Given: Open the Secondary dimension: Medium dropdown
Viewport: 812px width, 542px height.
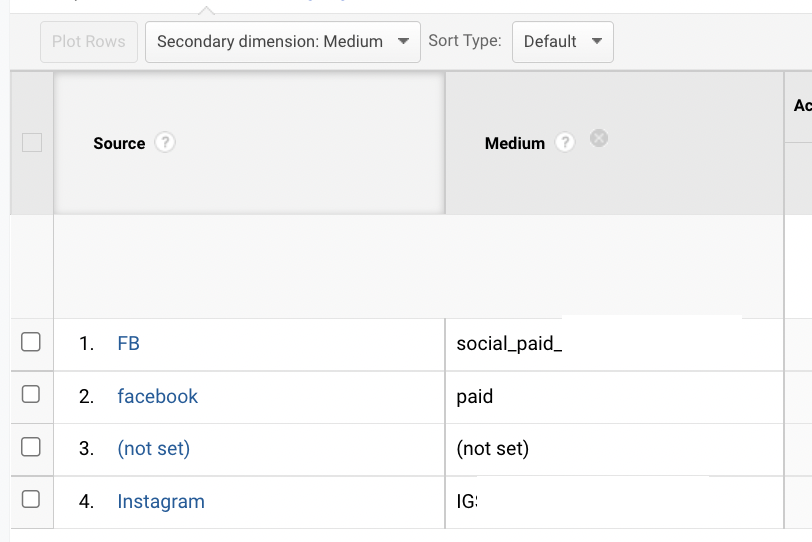Looking at the screenshot, I should click(283, 41).
